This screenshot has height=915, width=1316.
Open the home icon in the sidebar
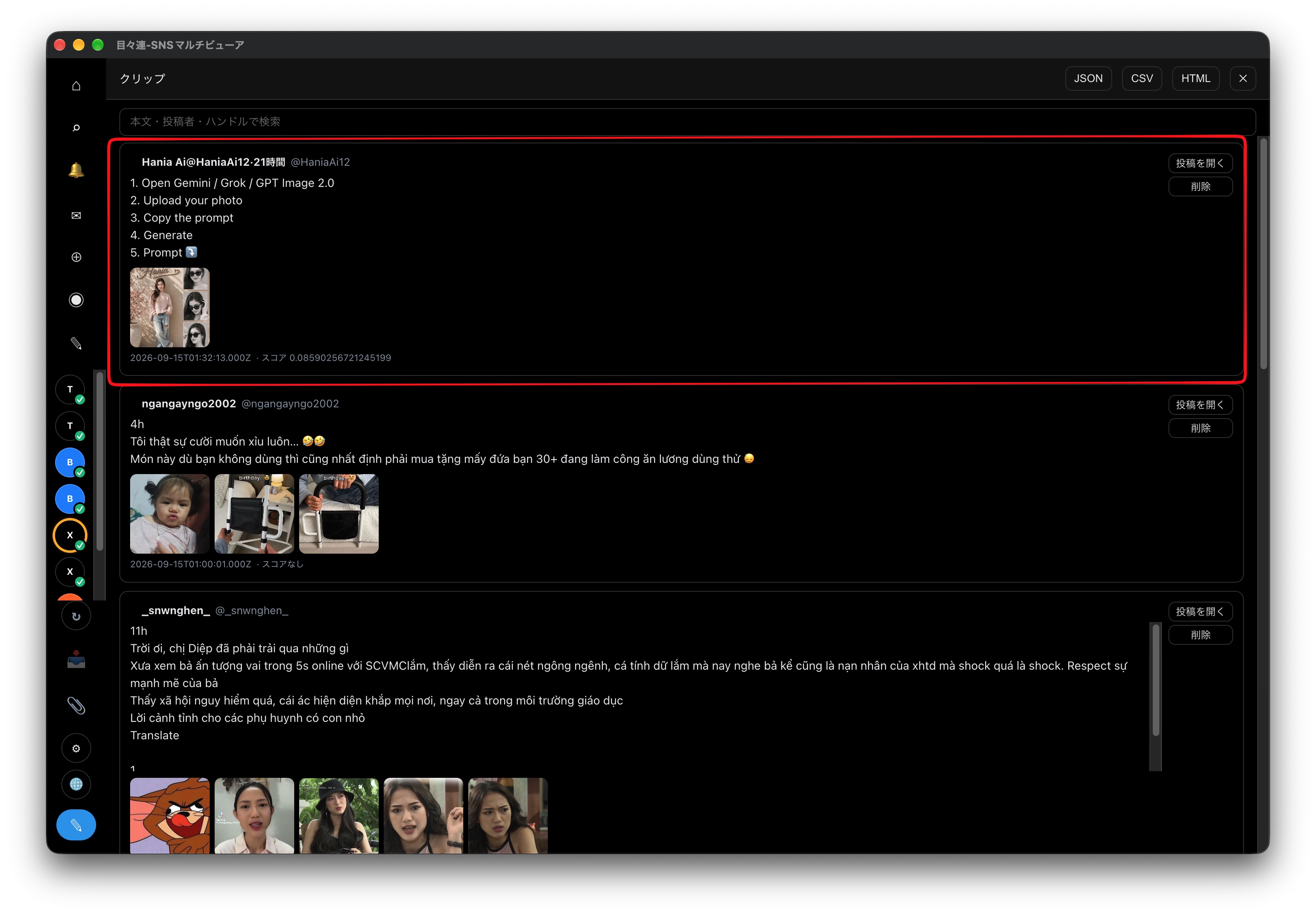tap(76, 86)
